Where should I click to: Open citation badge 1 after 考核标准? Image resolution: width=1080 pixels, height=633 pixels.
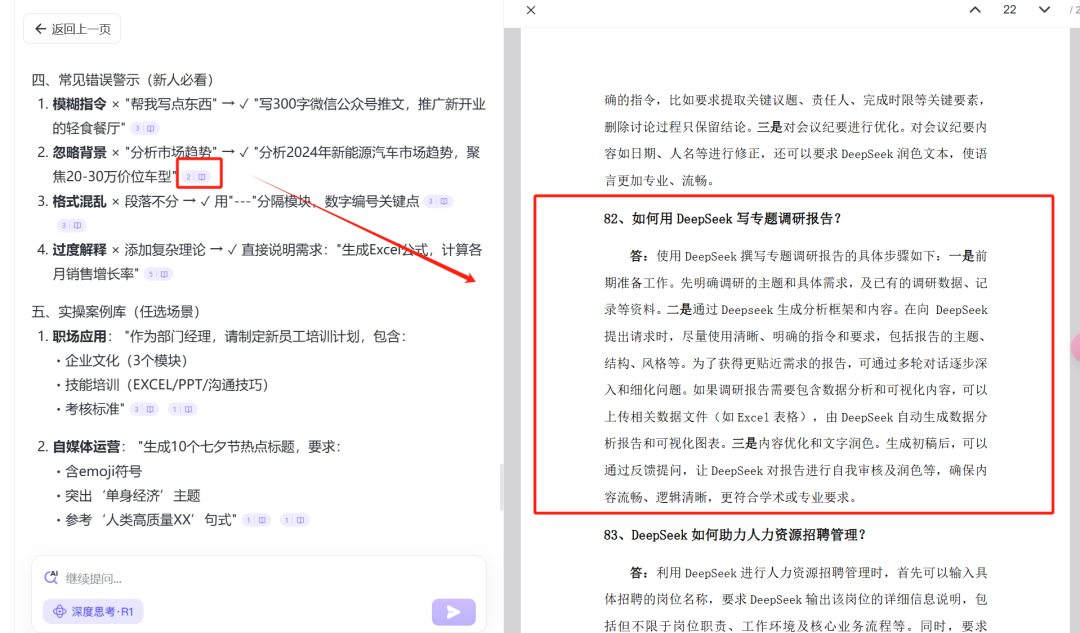point(183,409)
